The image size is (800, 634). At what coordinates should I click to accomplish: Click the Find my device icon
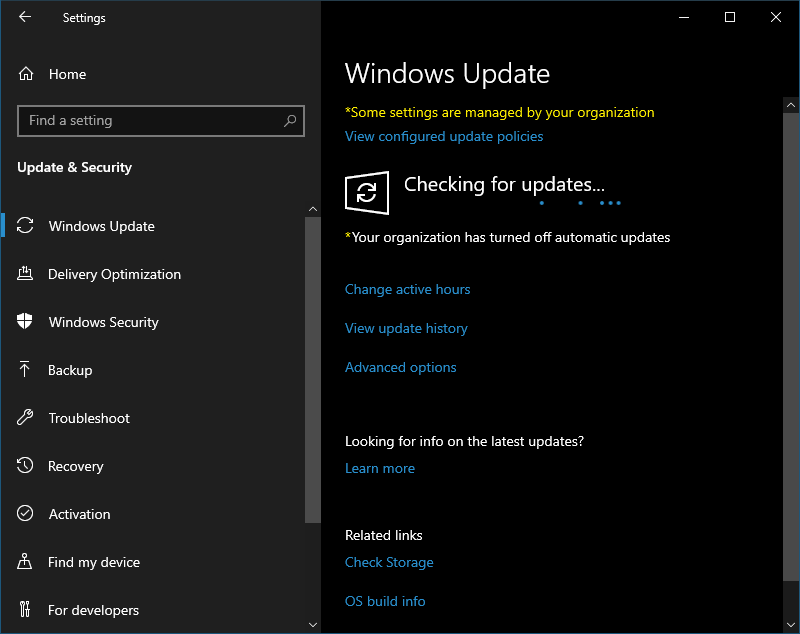tap(24, 562)
